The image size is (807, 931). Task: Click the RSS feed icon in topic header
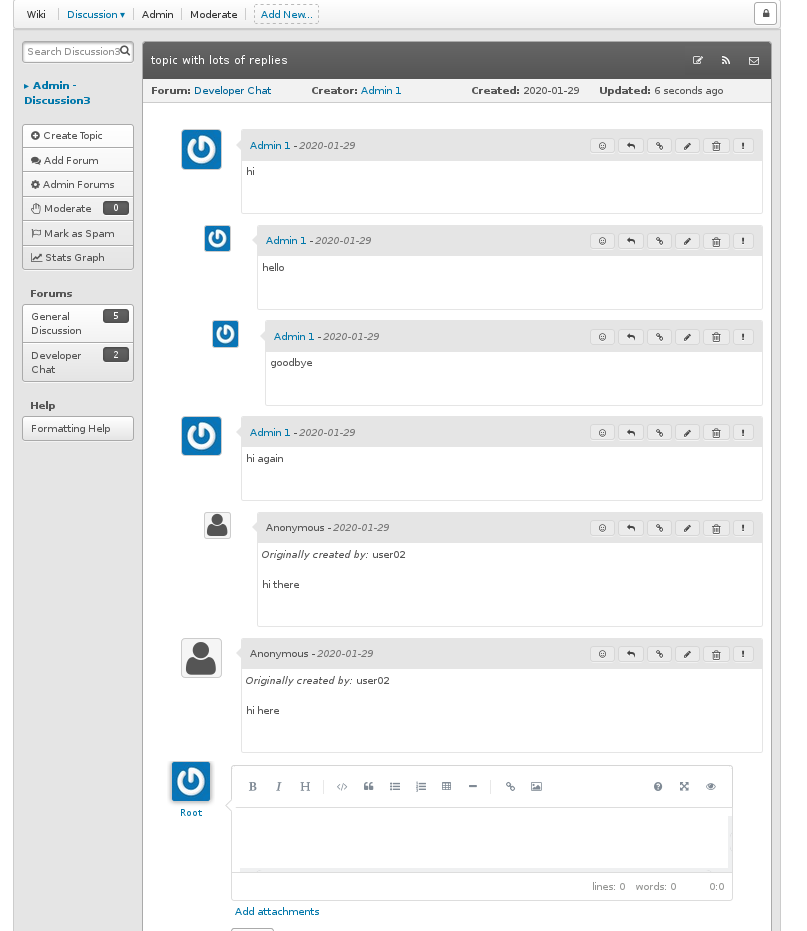pyautogui.click(x=726, y=61)
